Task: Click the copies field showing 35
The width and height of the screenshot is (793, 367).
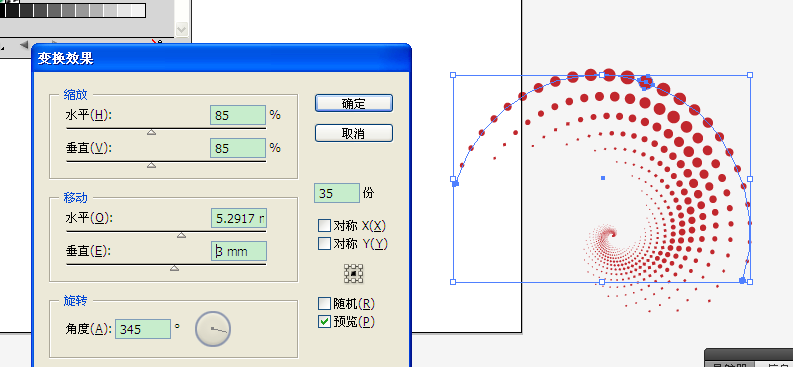Action: [337, 193]
